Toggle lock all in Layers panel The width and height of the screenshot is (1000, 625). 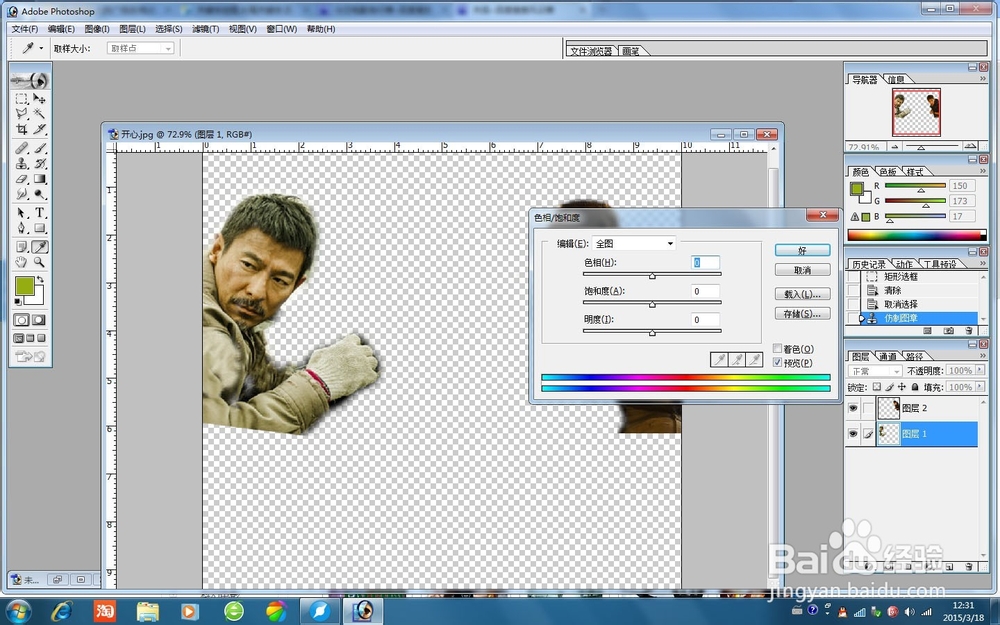pos(915,387)
